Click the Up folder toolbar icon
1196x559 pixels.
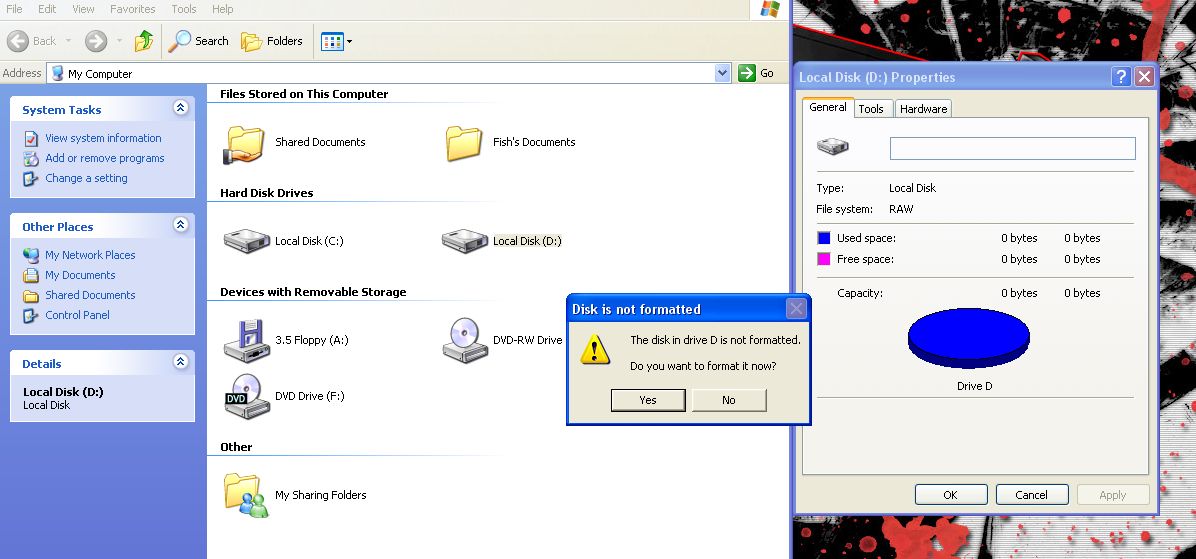144,41
